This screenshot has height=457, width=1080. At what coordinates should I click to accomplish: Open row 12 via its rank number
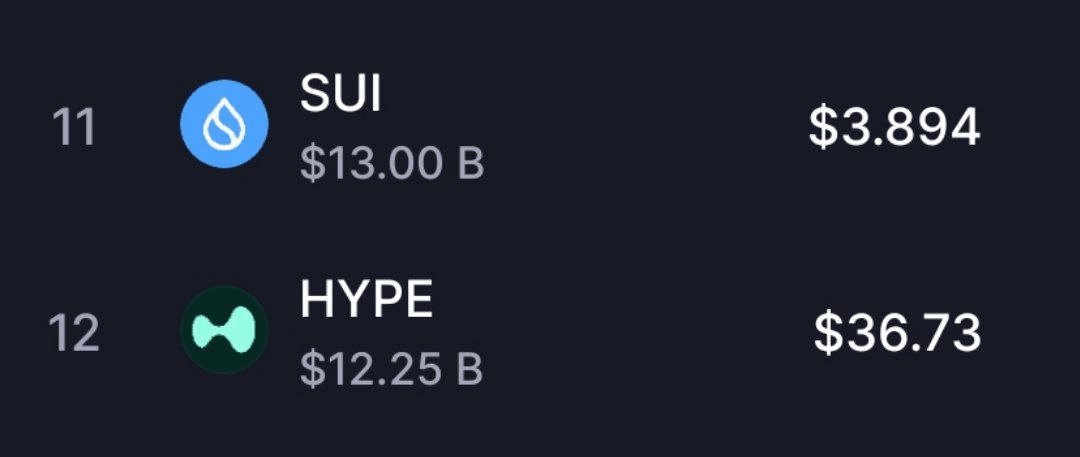(74, 334)
